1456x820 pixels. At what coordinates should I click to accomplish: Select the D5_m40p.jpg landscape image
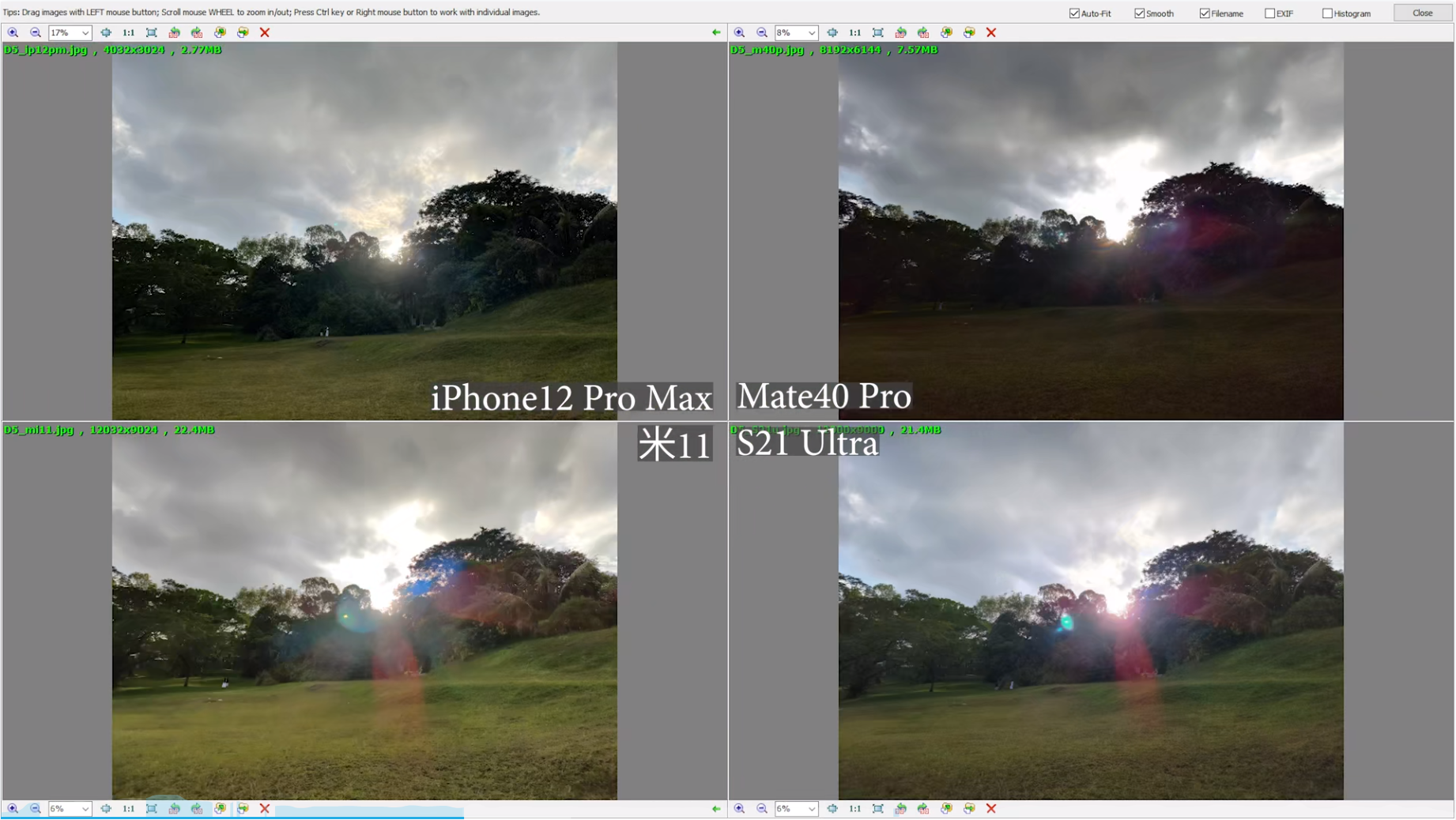pos(1091,231)
